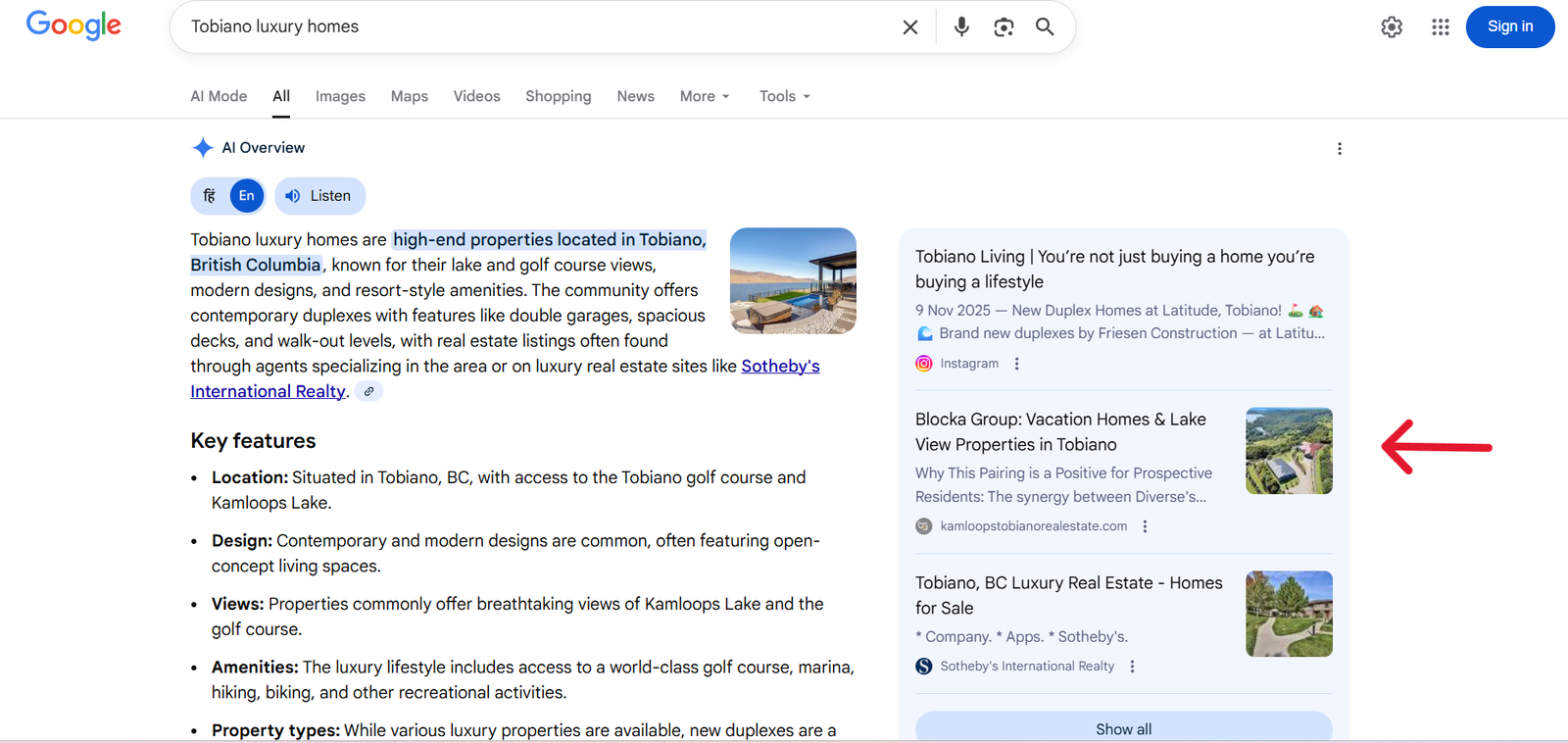
Task: View News results tab
Action: point(636,96)
